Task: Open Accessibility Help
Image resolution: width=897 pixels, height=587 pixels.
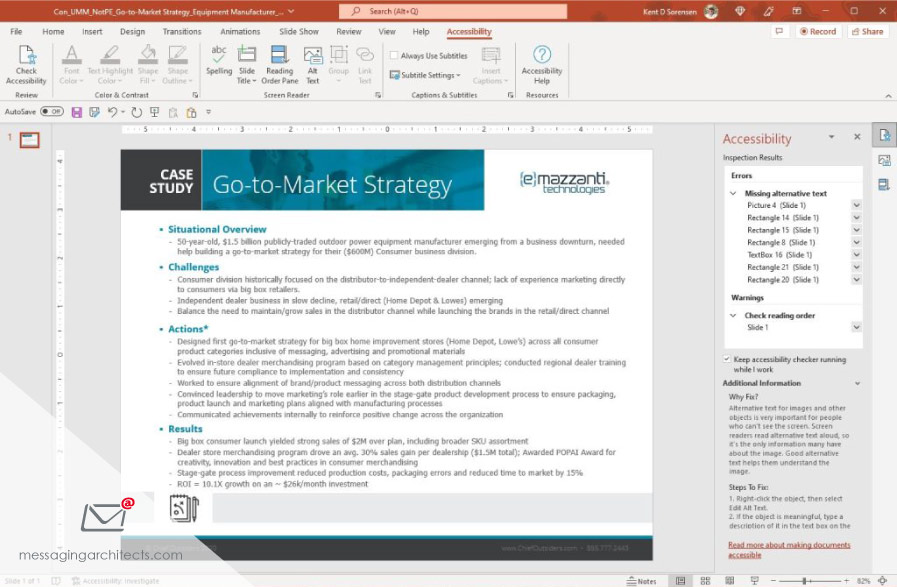Action: (x=542, y=64)
